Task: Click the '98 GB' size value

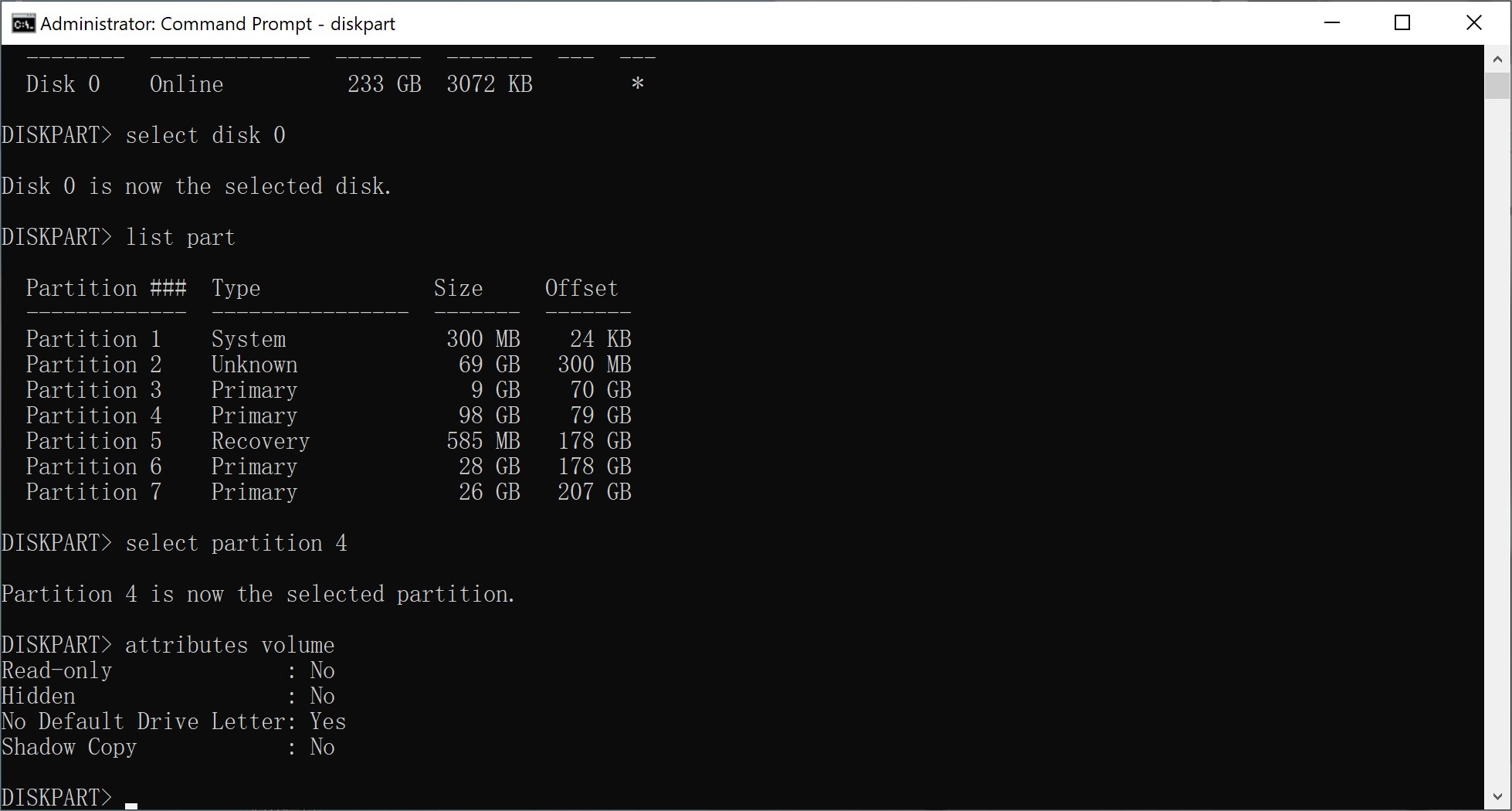Action: pyautogui.click(x=490, y=416)
